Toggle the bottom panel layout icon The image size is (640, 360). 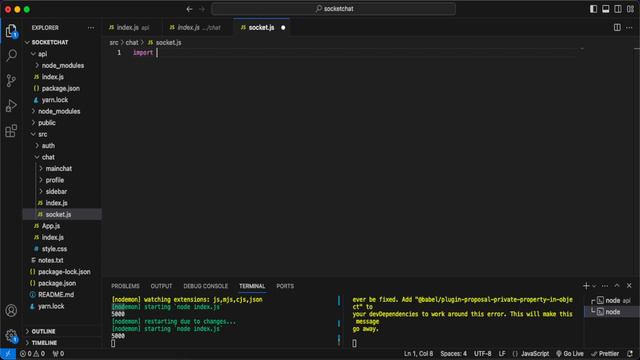[606, 9]
